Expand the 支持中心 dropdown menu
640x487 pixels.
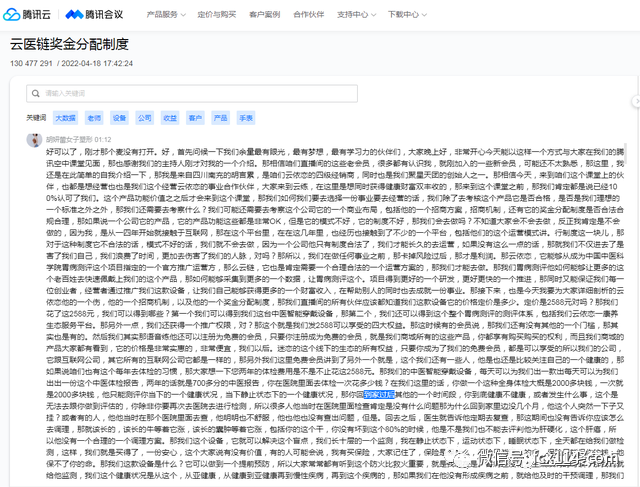[356, 15]
